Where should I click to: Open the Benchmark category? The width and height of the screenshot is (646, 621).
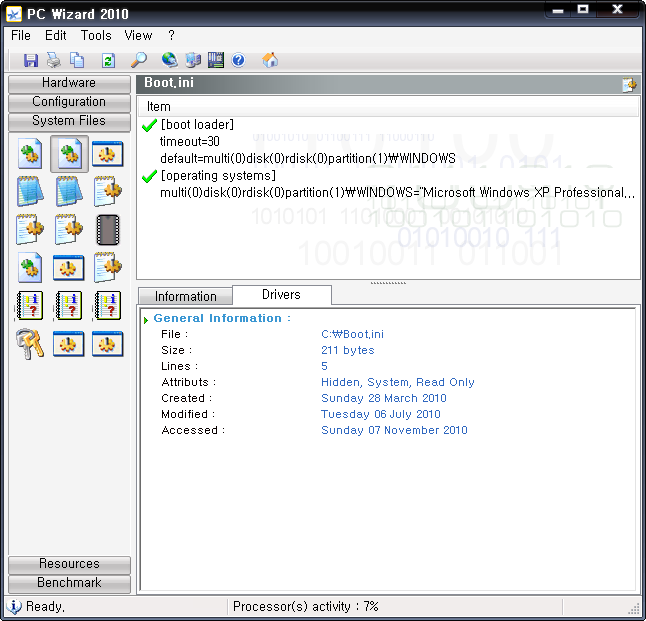point(69,583)
